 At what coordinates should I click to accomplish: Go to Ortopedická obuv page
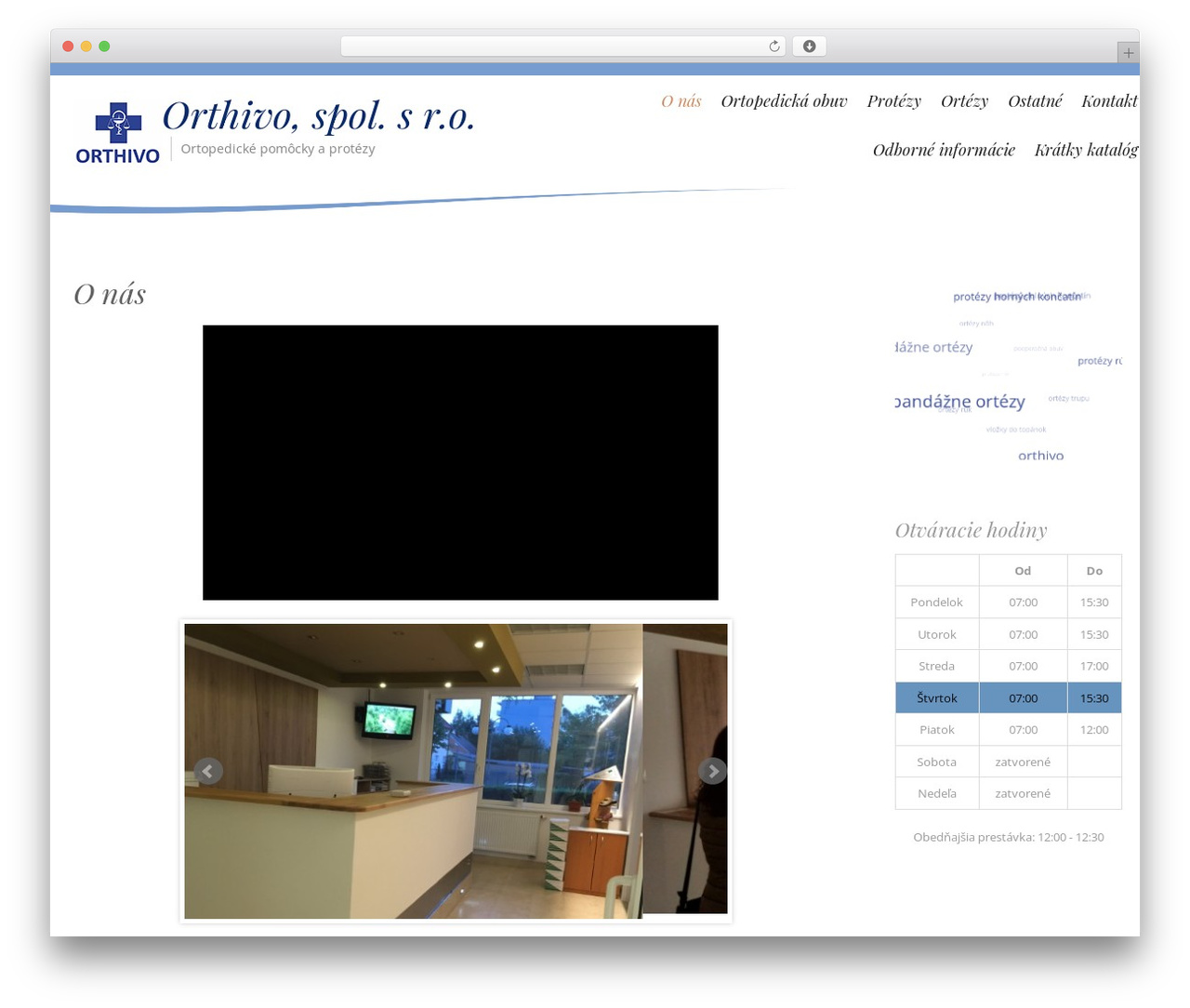point(784,101)
